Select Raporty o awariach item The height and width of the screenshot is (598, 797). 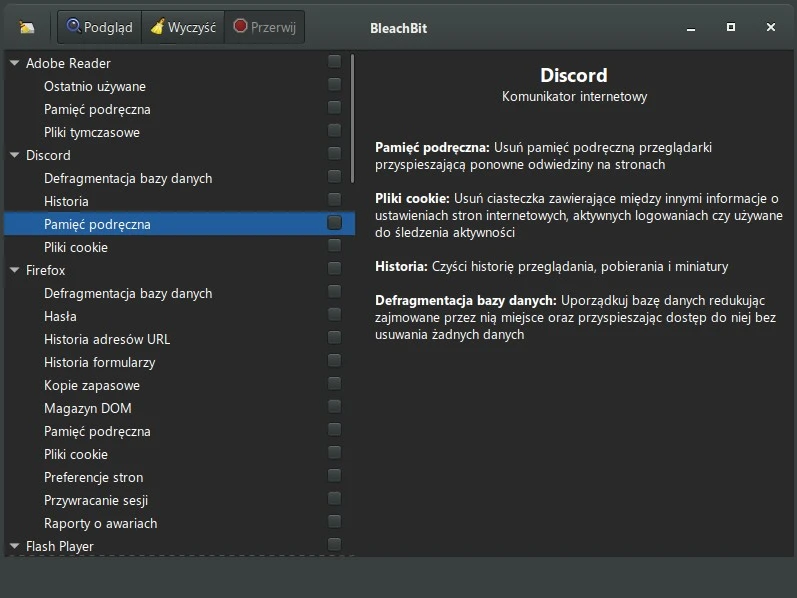[100, 523]
